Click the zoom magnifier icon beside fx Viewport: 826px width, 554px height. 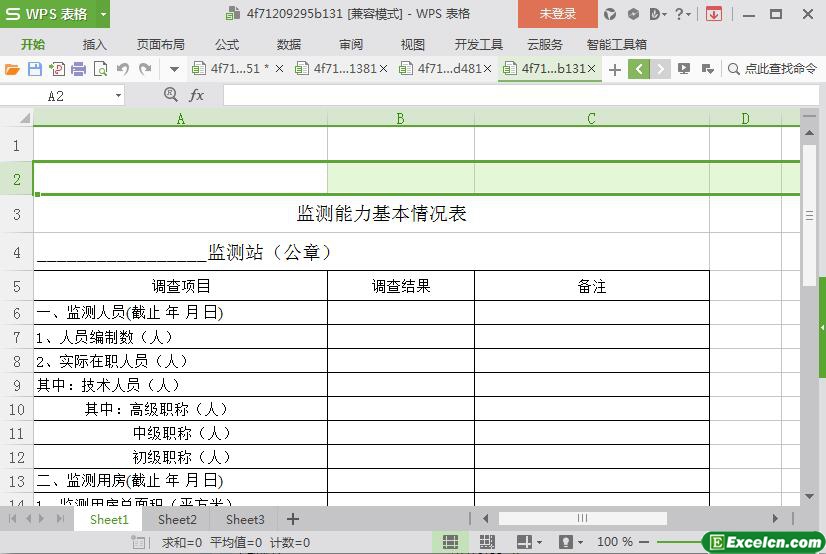[x=170, y=95]
